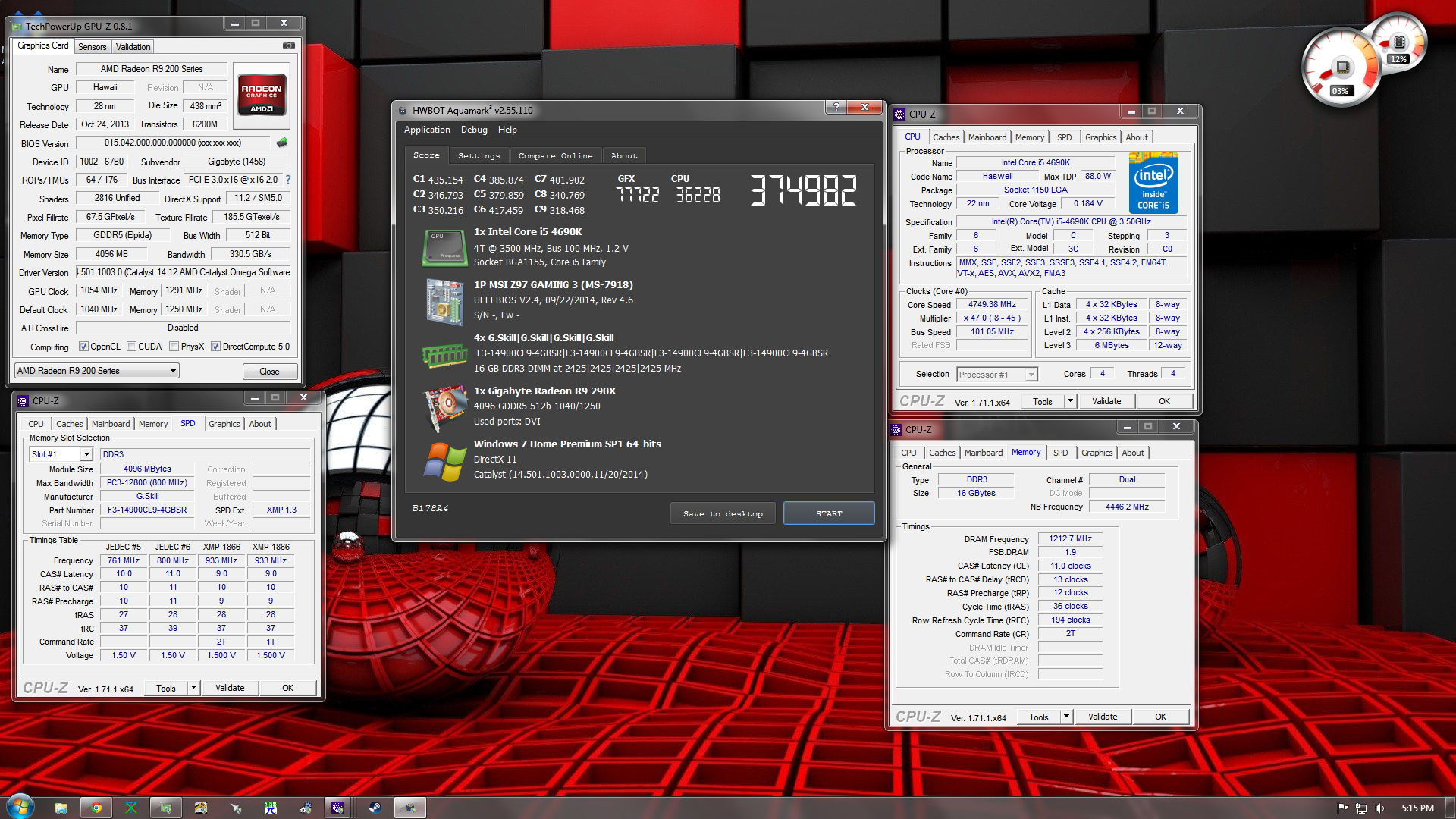Image resolution: width=1456 pixels, height=819 pixels.
Task: Click the Bus Interface question mark in GPU-Z
Action: 288,180
